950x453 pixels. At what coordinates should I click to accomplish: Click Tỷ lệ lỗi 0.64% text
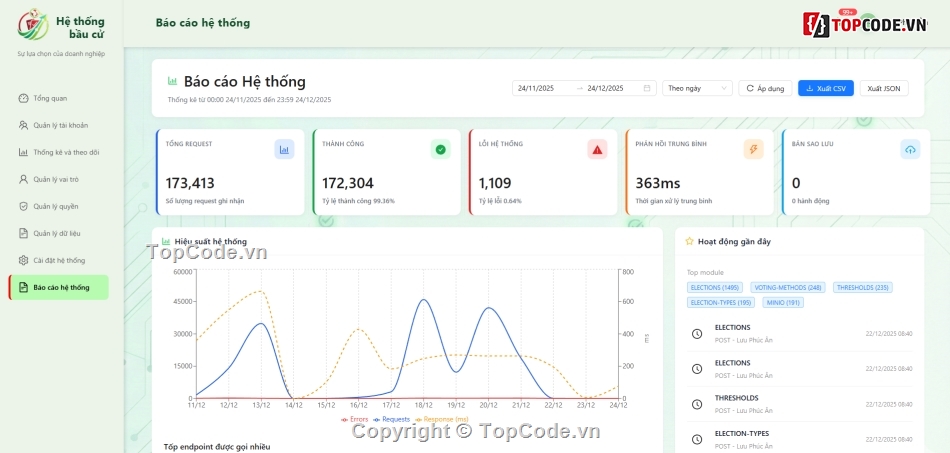point(500,201)
